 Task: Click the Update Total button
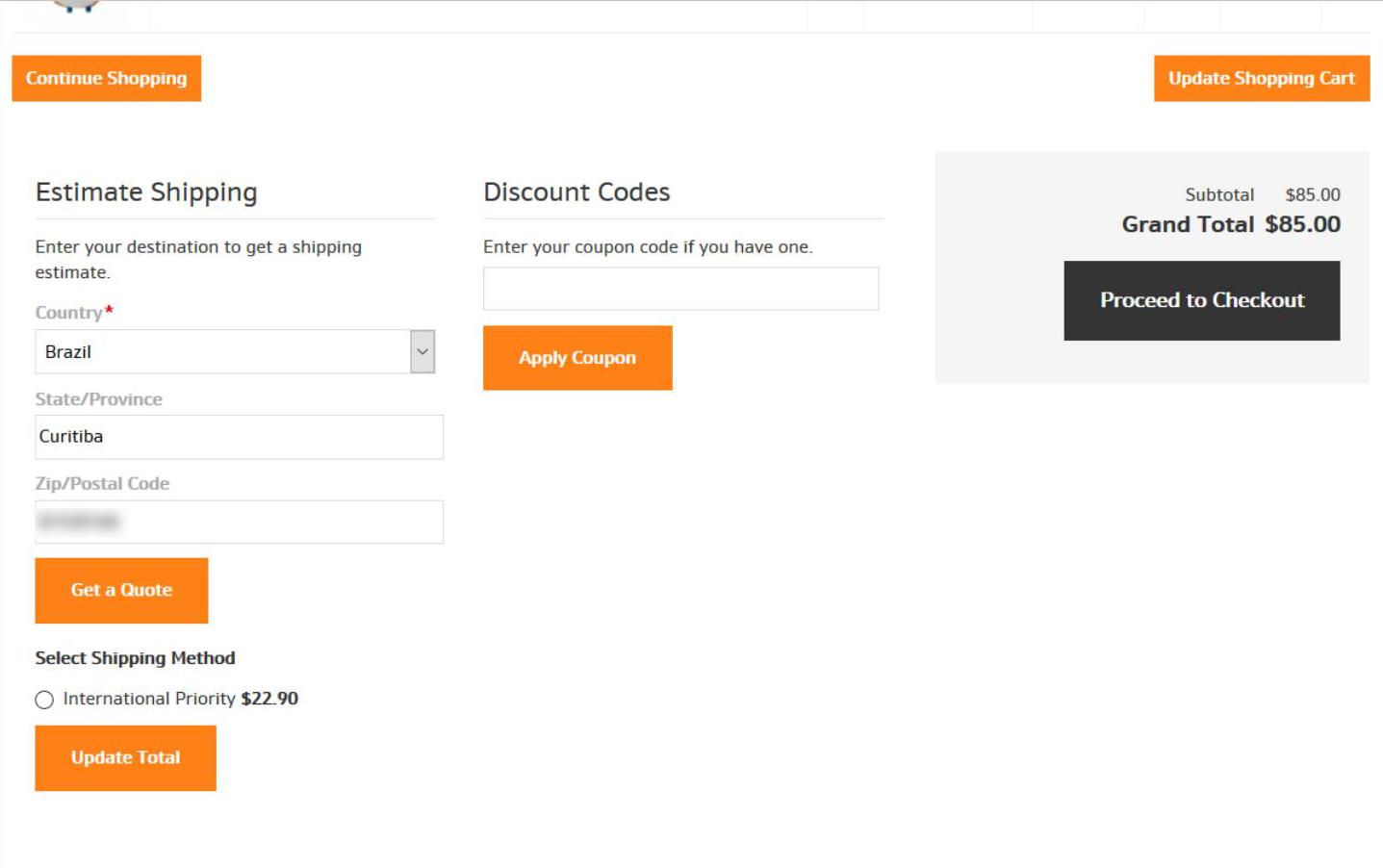point(125,758)
